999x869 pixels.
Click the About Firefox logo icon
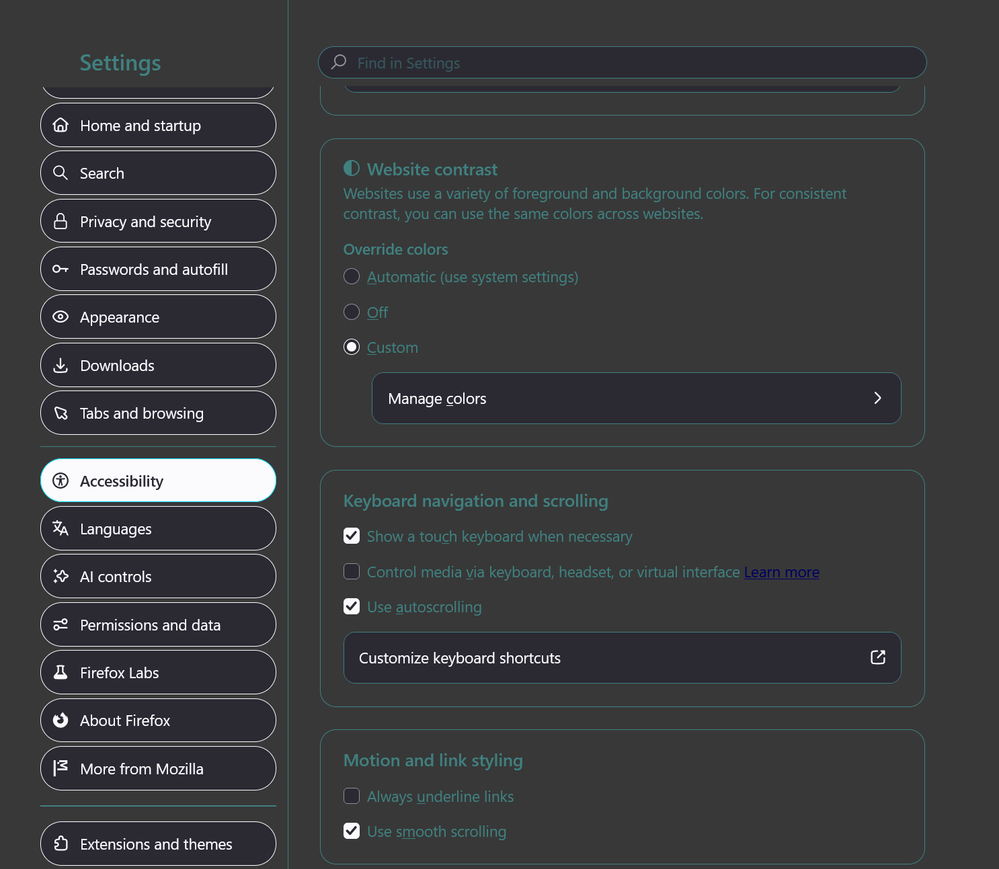point(61,720)
